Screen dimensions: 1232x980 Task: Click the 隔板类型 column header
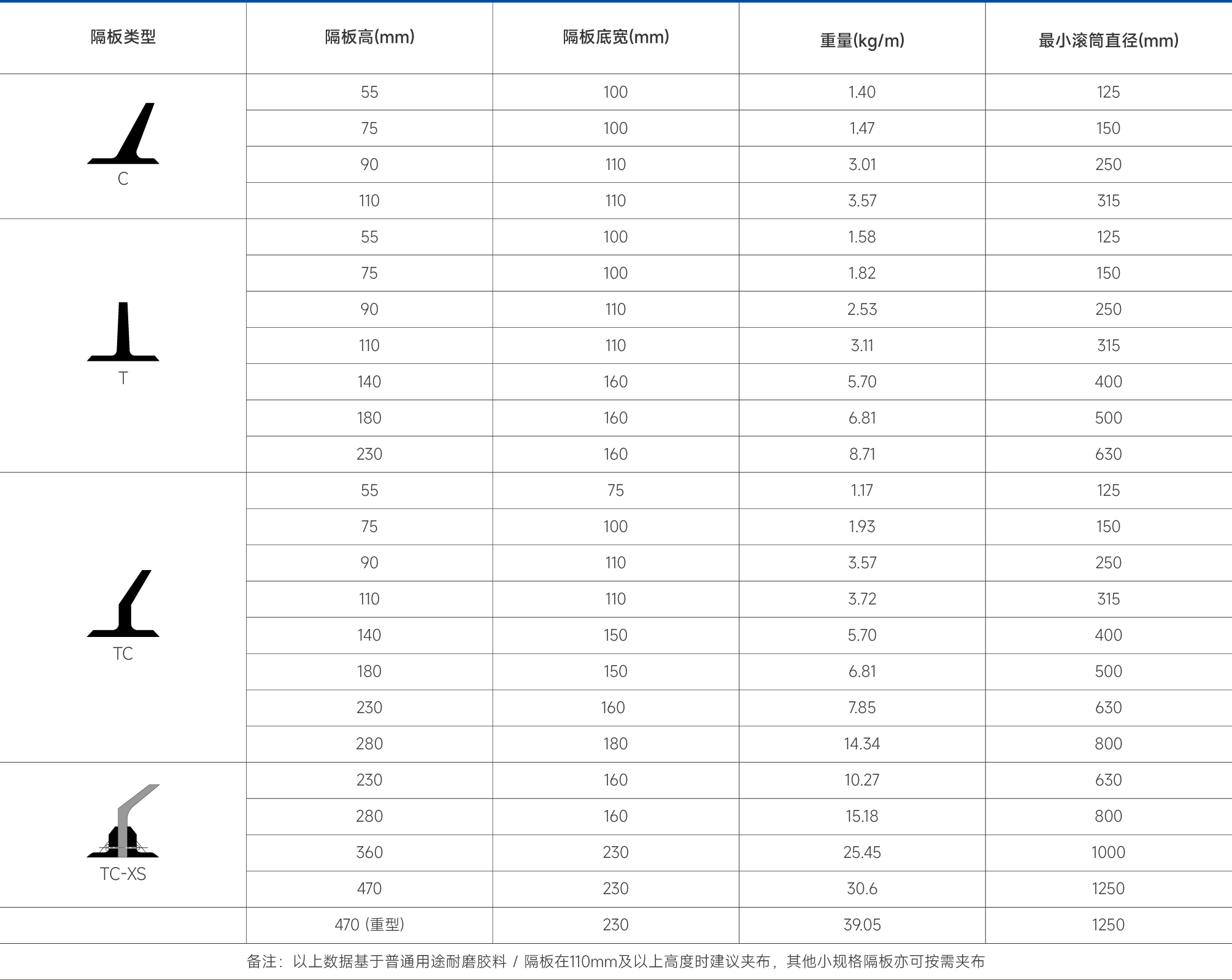point(123,37)
